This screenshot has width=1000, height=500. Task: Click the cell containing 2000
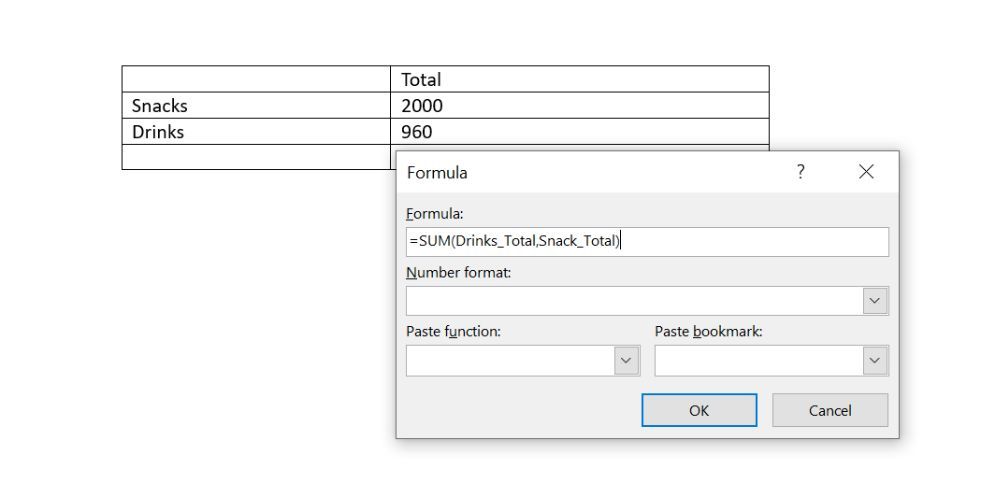(x=580, y=106)
